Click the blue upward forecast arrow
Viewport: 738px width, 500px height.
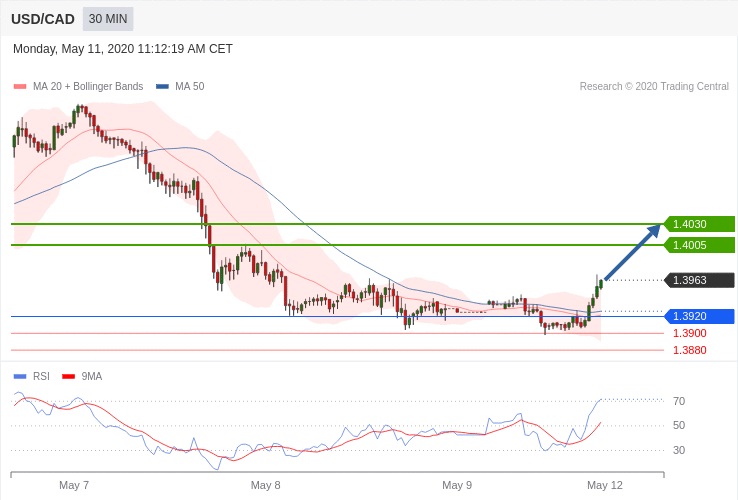click(632, 253)
